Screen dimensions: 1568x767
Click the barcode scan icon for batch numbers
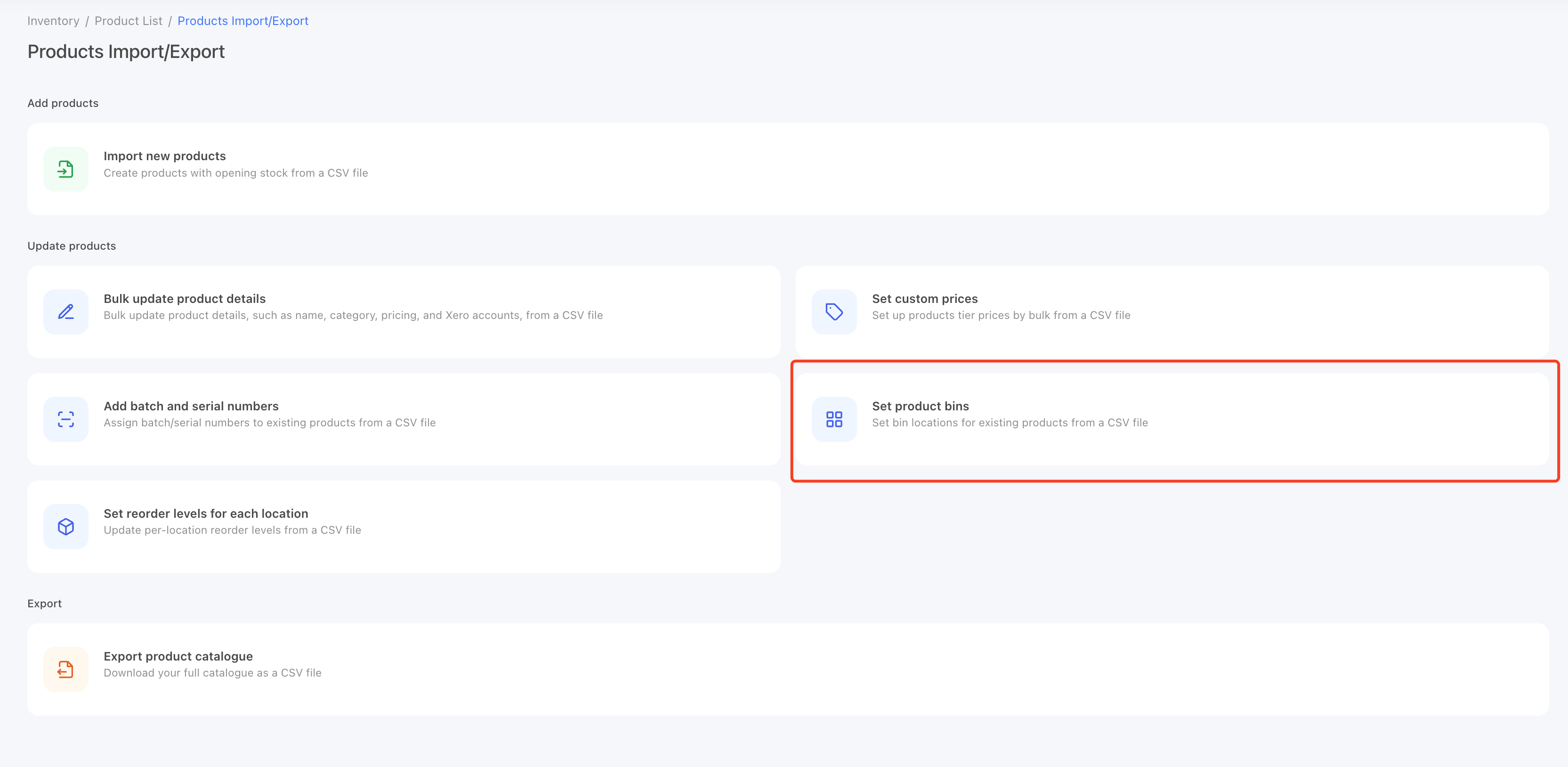(x=66, y=419)
